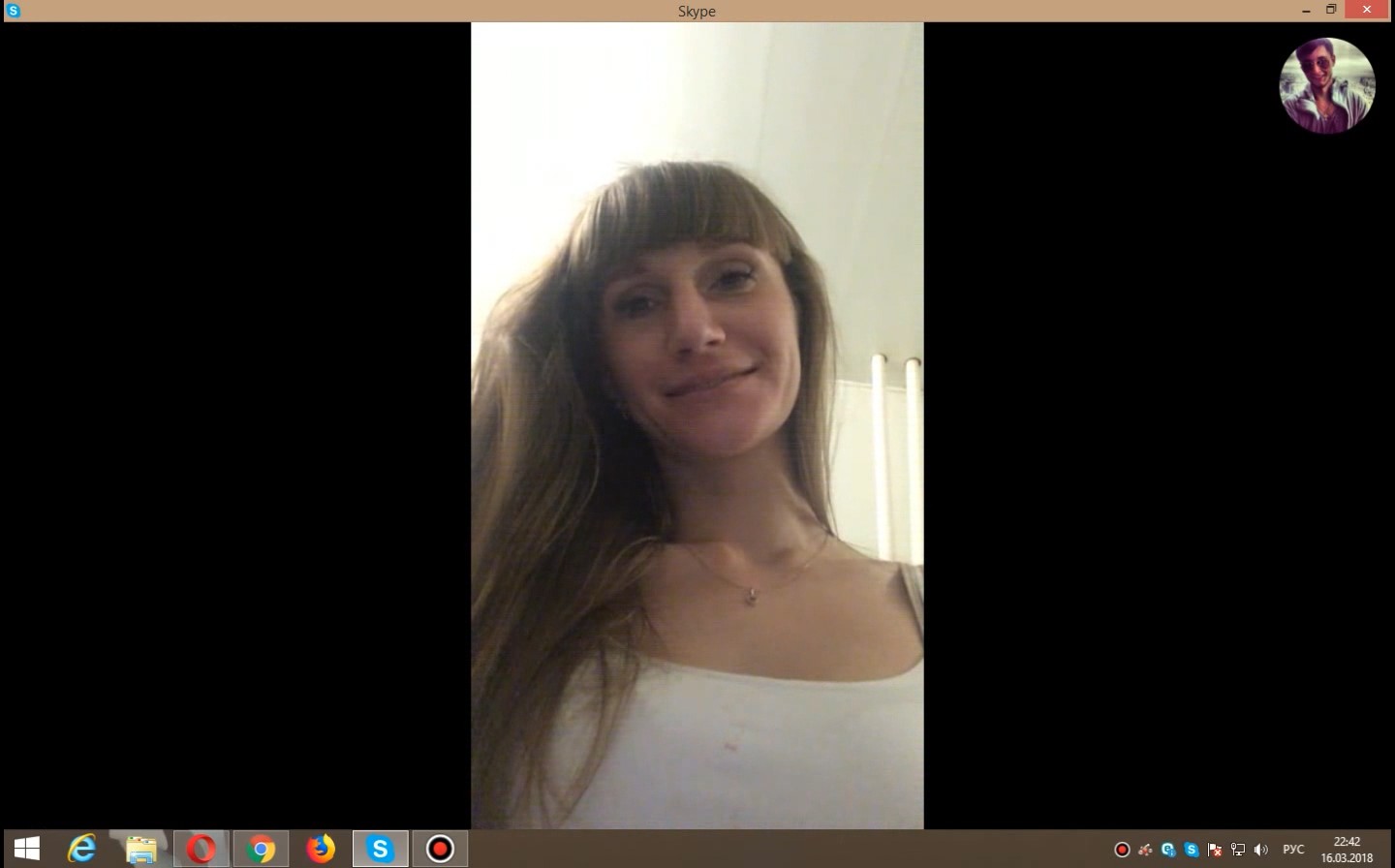Click the Skype title bar text
The image size is (1395, 868).
697,12
